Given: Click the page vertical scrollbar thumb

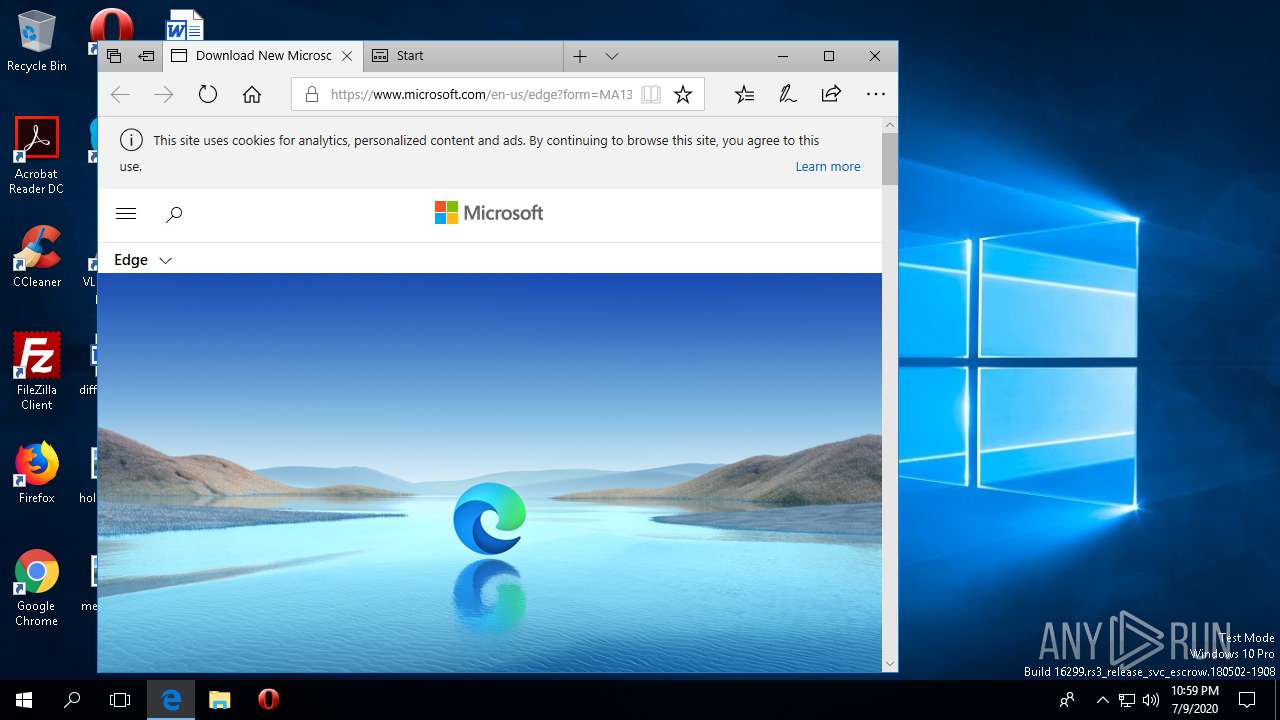Looking at the screenshot, I should click(x=890, y=158).
